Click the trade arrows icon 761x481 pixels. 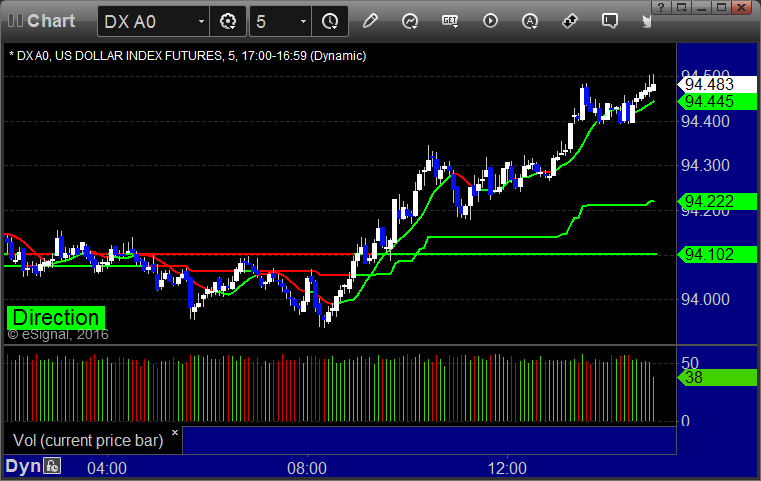[570, 21]
